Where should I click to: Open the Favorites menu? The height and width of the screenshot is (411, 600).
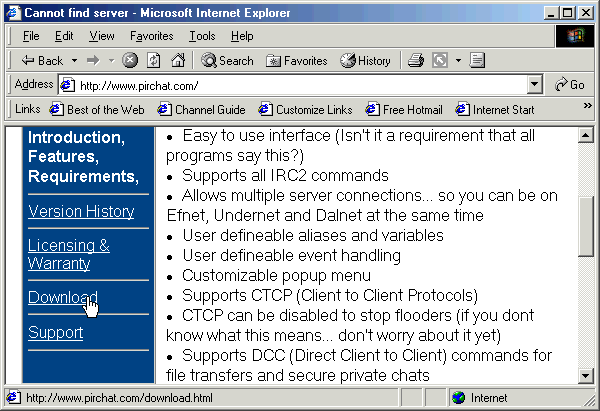(152, 36)
